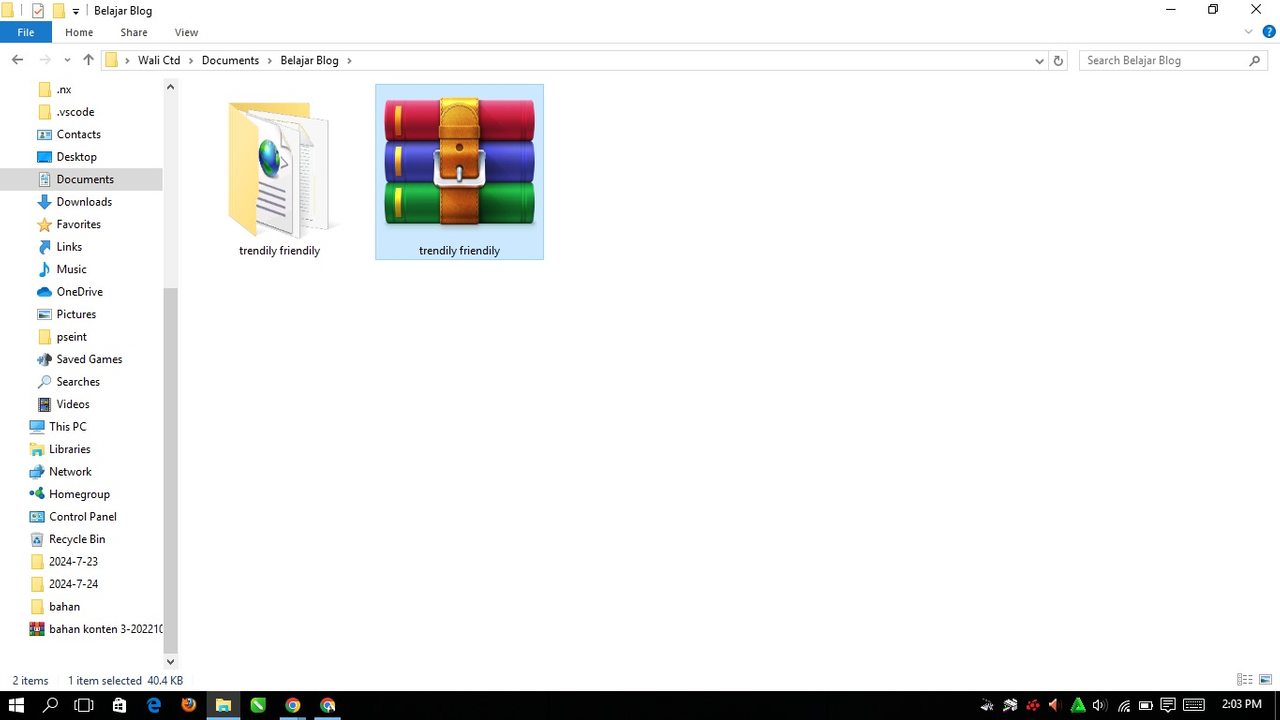Open Downloads in navigation pane

[84, 202]
